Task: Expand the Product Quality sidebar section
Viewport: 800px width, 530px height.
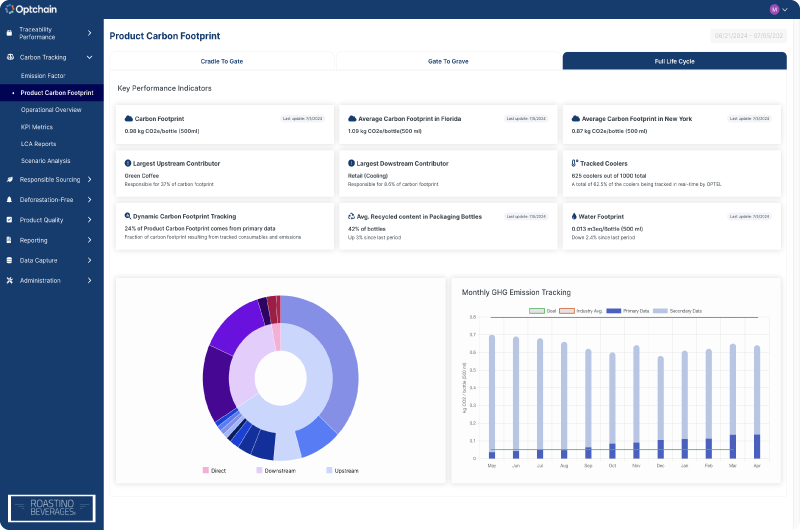Action: point(89,220)
